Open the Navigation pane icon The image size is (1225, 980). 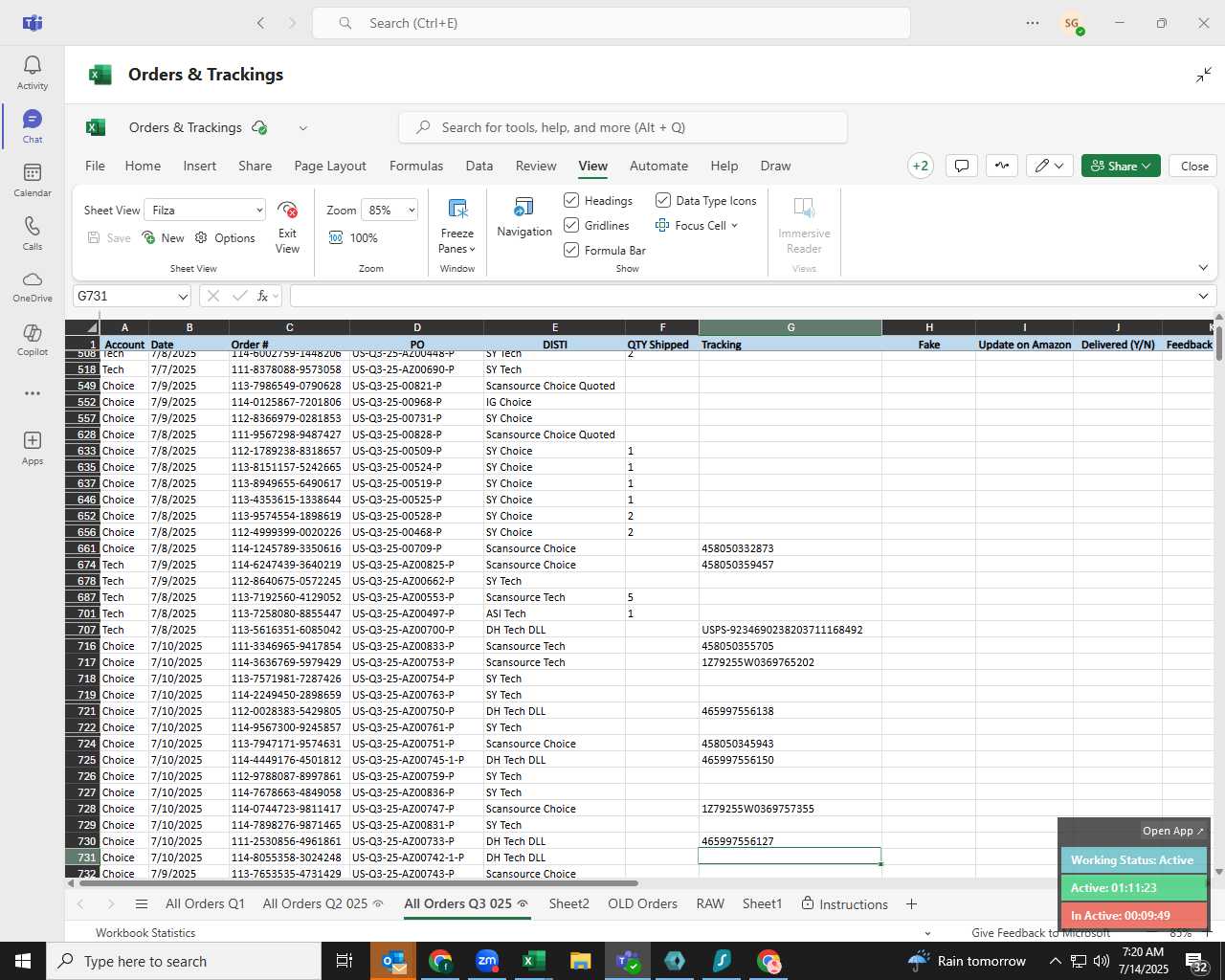pyautogui.click(x=523, y=207)
